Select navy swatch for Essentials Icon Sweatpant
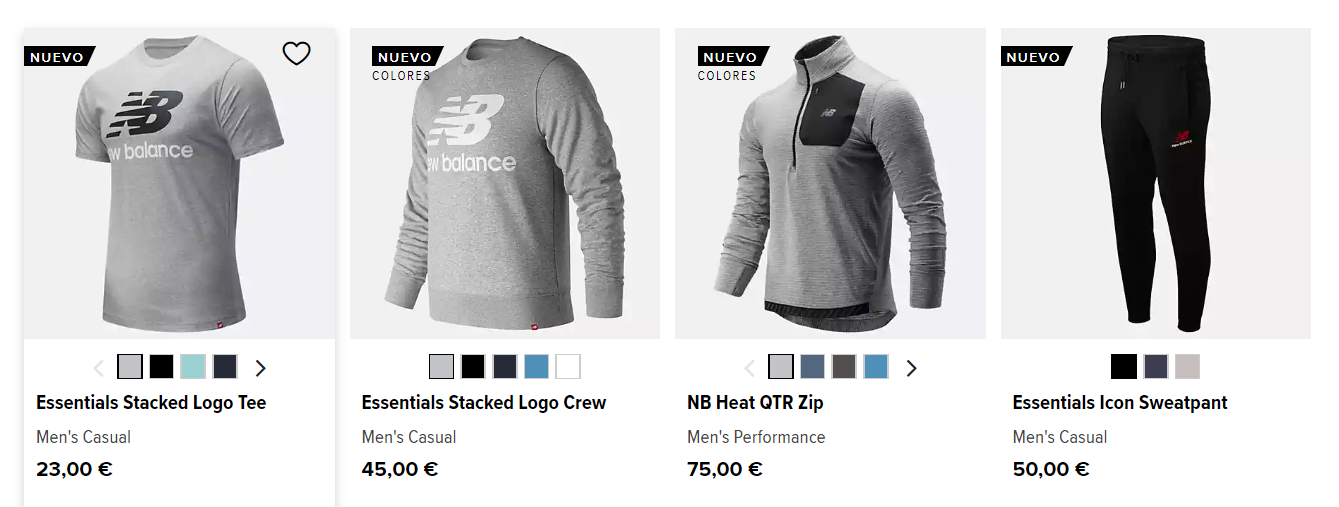Image resolution: width=1339 pixels, height=507 pixels. tap(1156, 367)
